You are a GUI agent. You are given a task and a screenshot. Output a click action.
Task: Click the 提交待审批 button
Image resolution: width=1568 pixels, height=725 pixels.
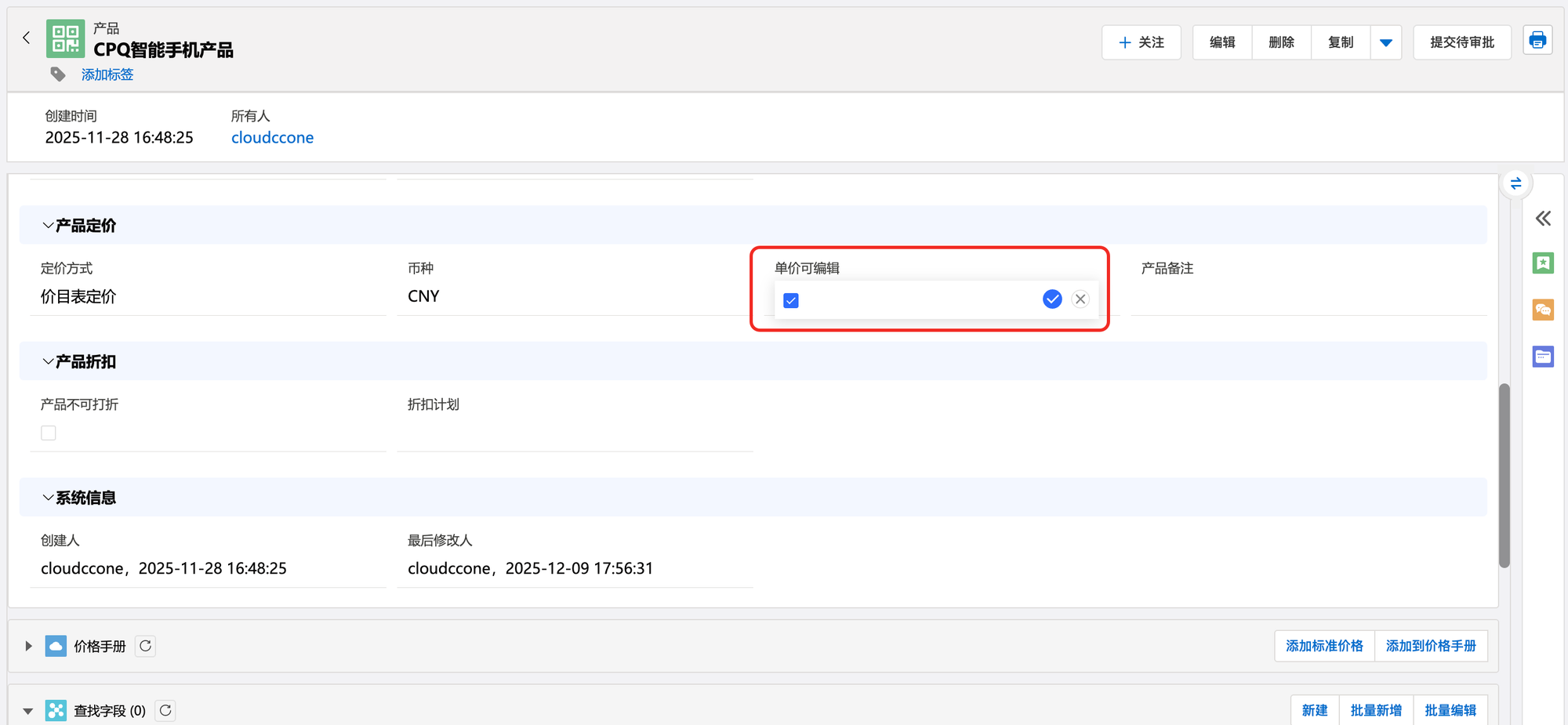pyautogui.click(x=1461, y=42)
